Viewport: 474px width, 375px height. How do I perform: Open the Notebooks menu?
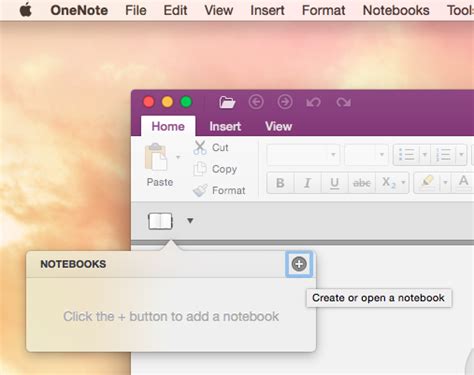coord(396,10)
